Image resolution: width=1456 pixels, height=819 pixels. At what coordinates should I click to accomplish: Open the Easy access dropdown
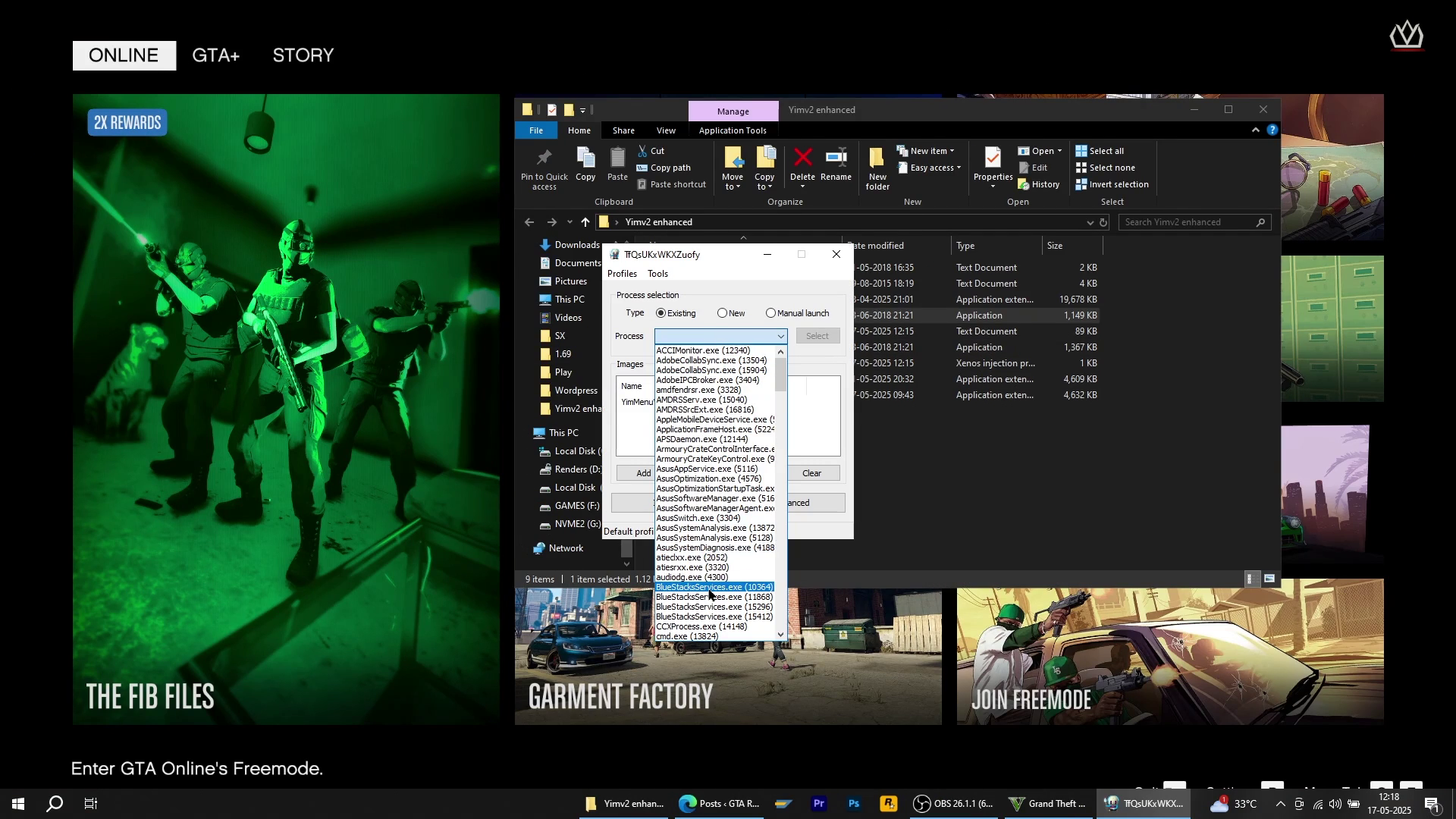[x=933, y=168]
